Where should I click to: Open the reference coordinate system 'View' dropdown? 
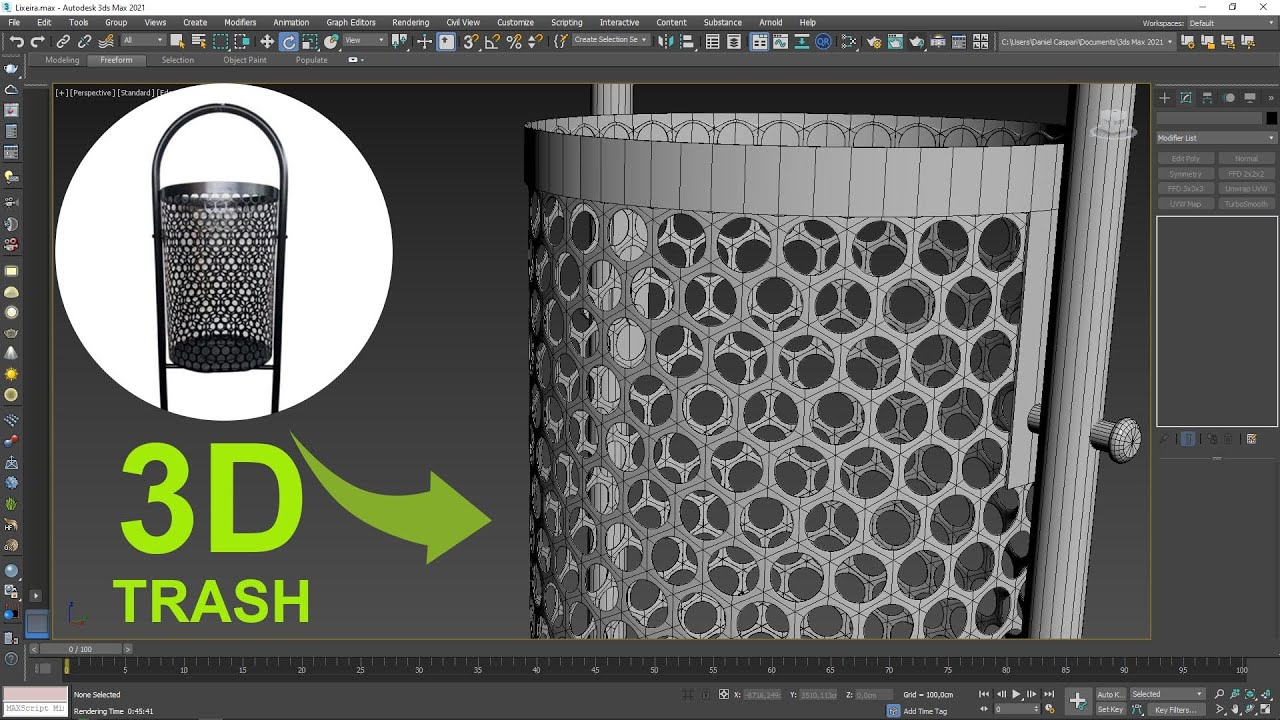(x=366, y=41)
